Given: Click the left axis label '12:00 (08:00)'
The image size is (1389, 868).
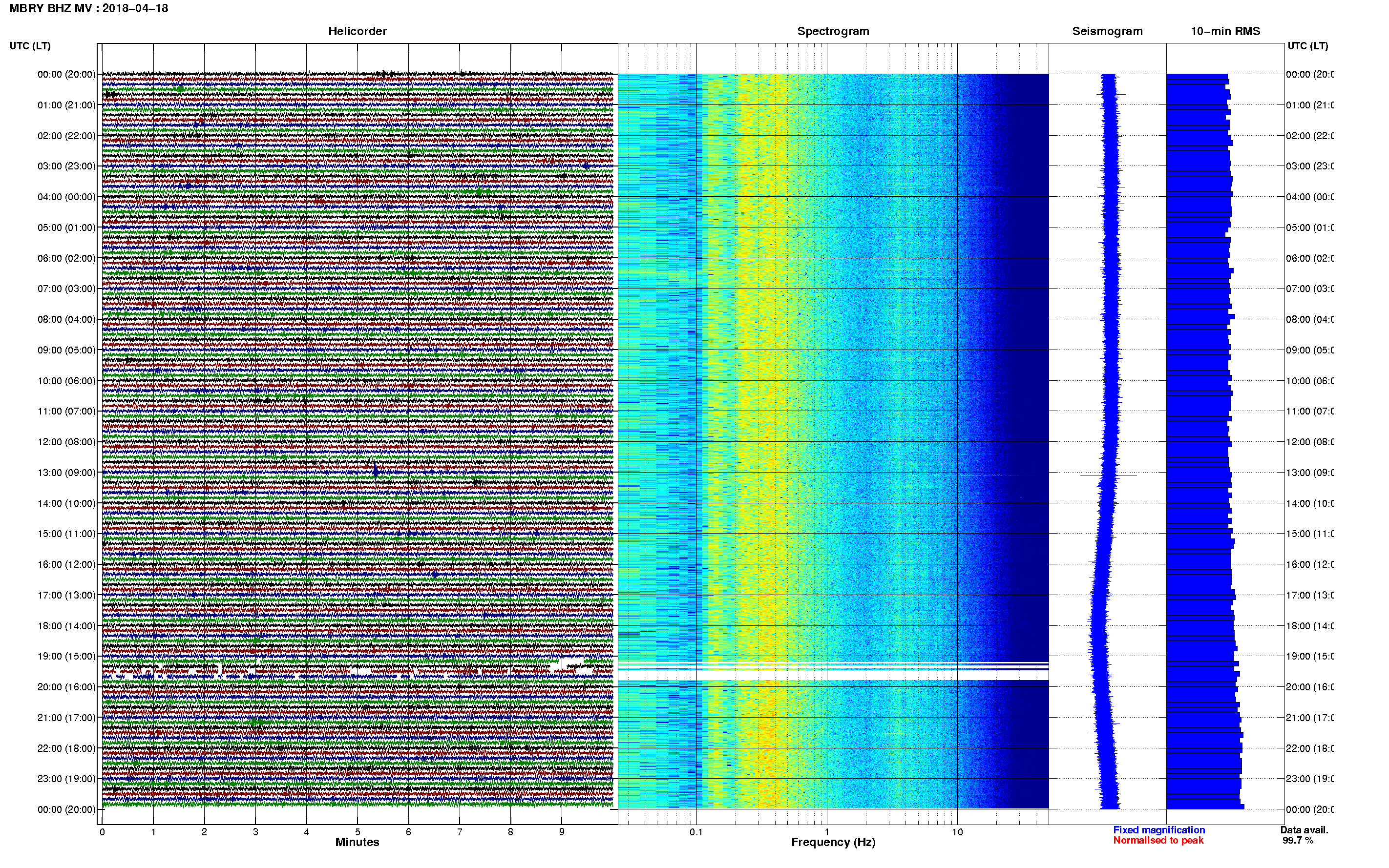Looking at the screenshot, I should pos(66,442).
